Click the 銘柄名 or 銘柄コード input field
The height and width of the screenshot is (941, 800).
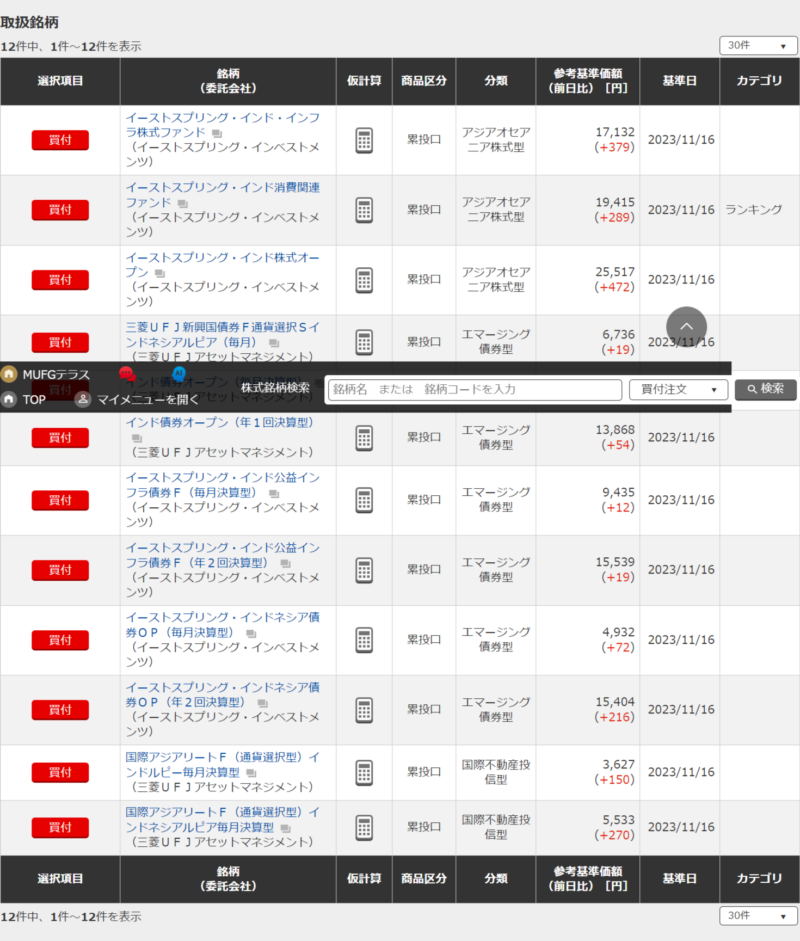(x=475, y=389)
